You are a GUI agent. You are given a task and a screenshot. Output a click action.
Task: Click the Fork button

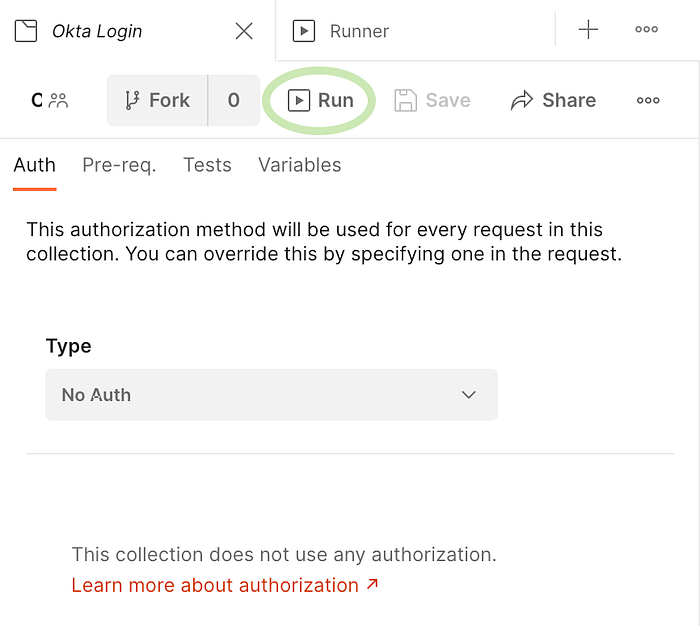click(x=158, y=100)
